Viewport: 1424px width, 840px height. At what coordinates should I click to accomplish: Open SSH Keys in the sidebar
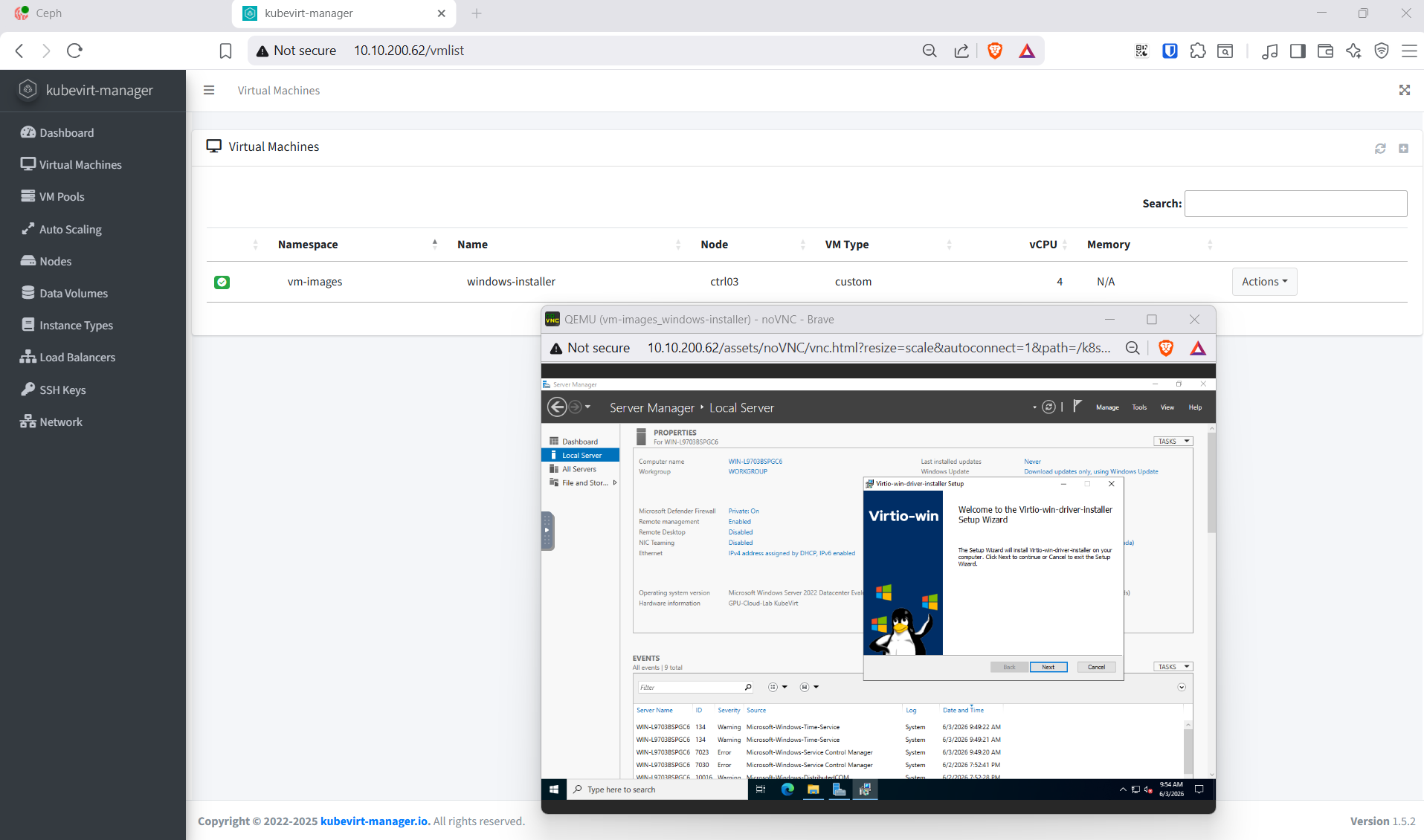(x=54, y=390)
